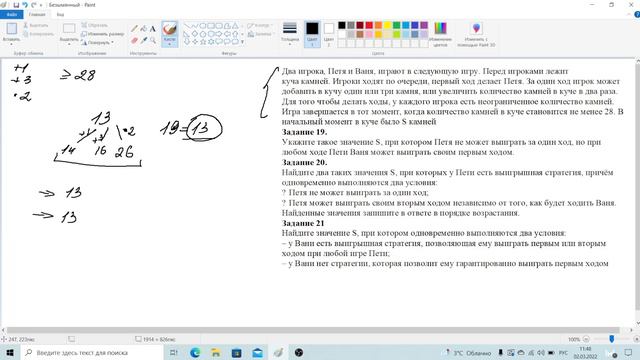
Task: Choose the purple color swatch
Action: [424, 25]
